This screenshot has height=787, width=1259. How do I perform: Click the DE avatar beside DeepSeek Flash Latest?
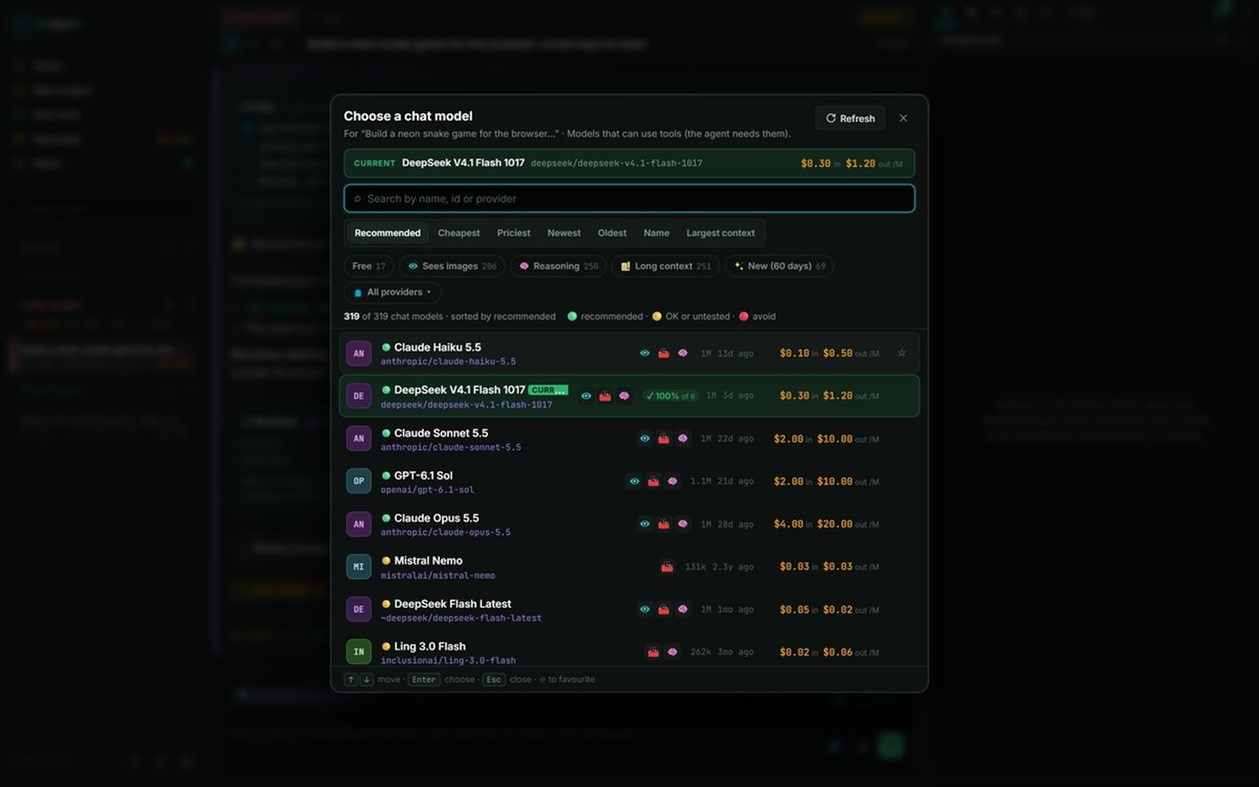click(359, 609)
